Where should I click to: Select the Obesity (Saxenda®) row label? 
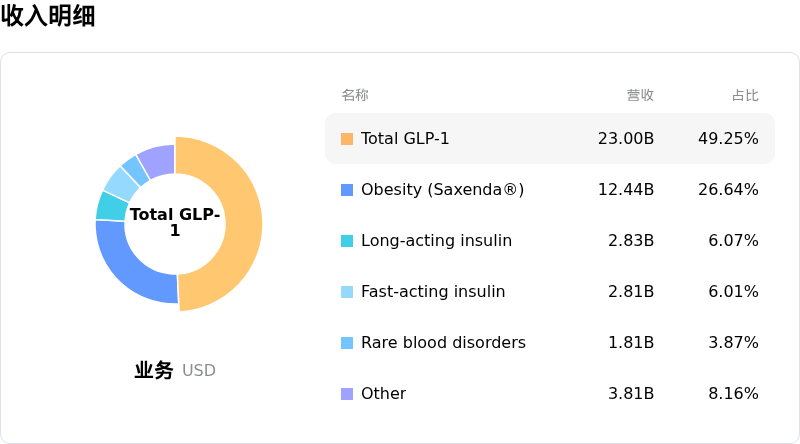tap(442, 190)
